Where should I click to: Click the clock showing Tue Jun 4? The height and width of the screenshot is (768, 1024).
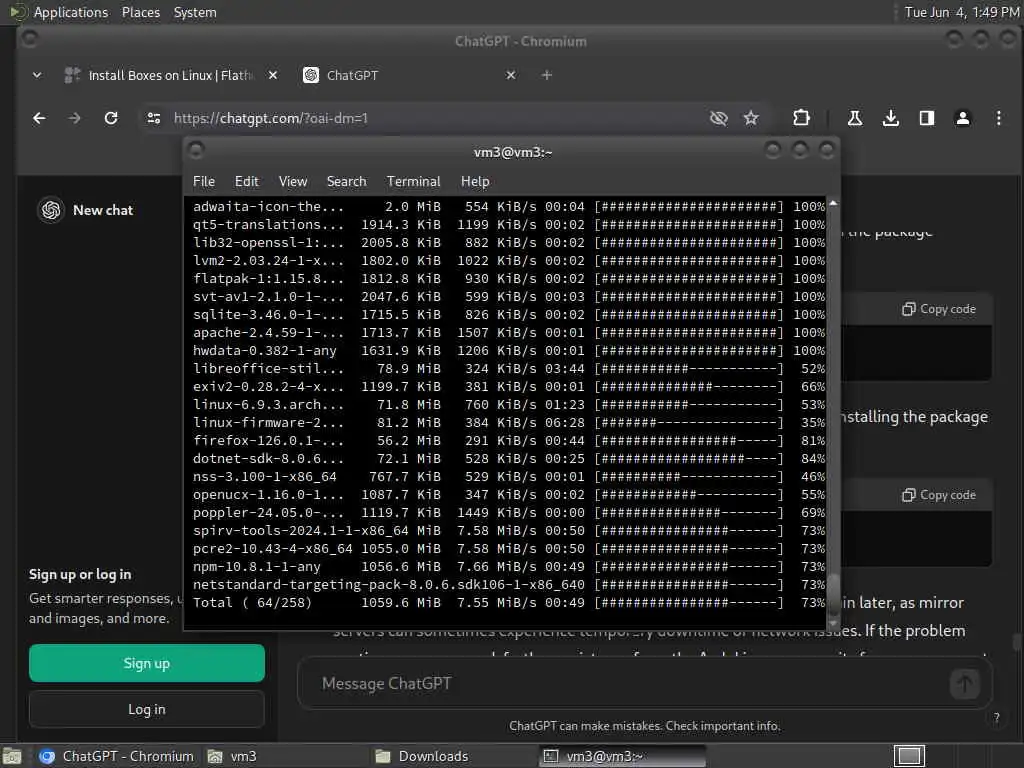(961, 12)
